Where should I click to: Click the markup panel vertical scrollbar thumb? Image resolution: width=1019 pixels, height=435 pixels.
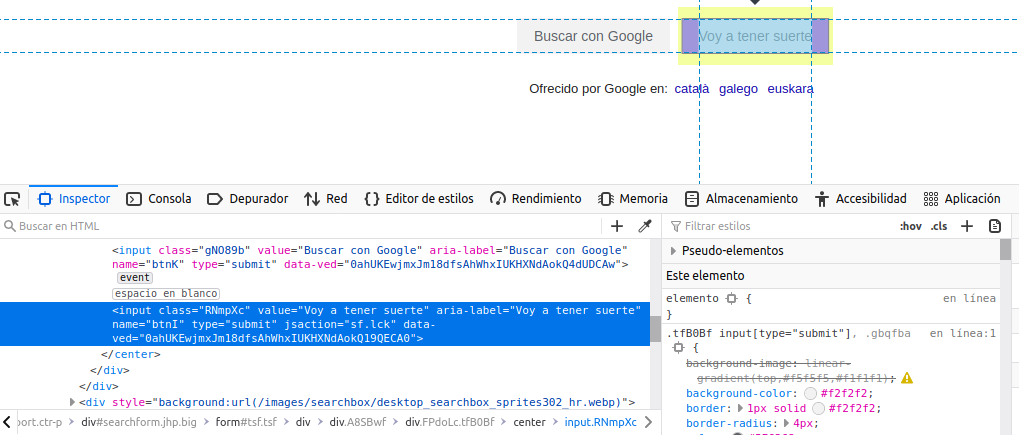coord(656,329)
